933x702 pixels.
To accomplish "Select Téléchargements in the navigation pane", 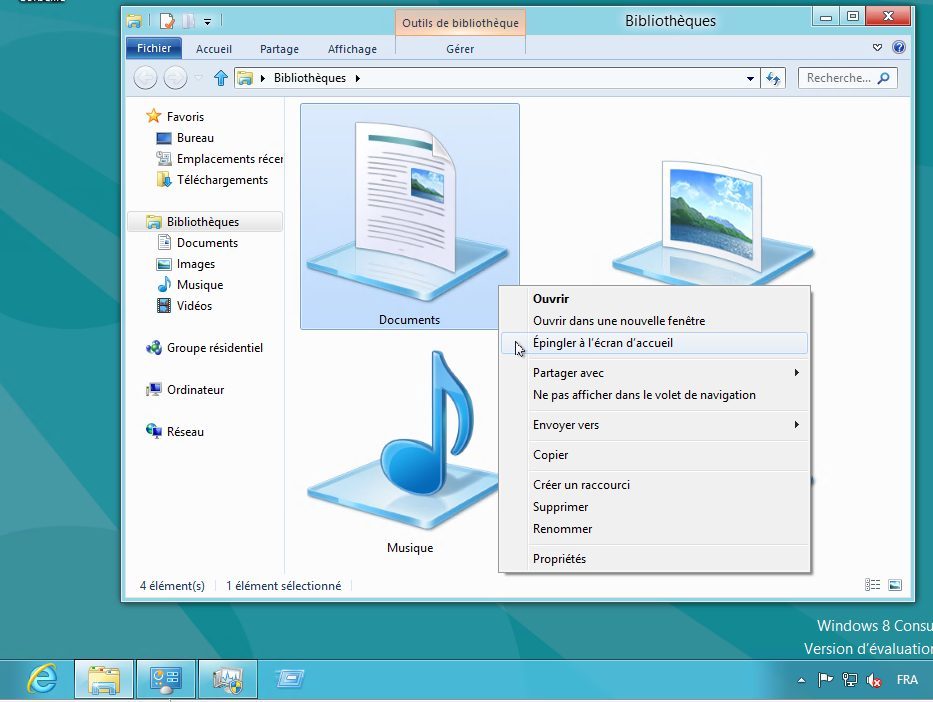I will pos(222,180).
